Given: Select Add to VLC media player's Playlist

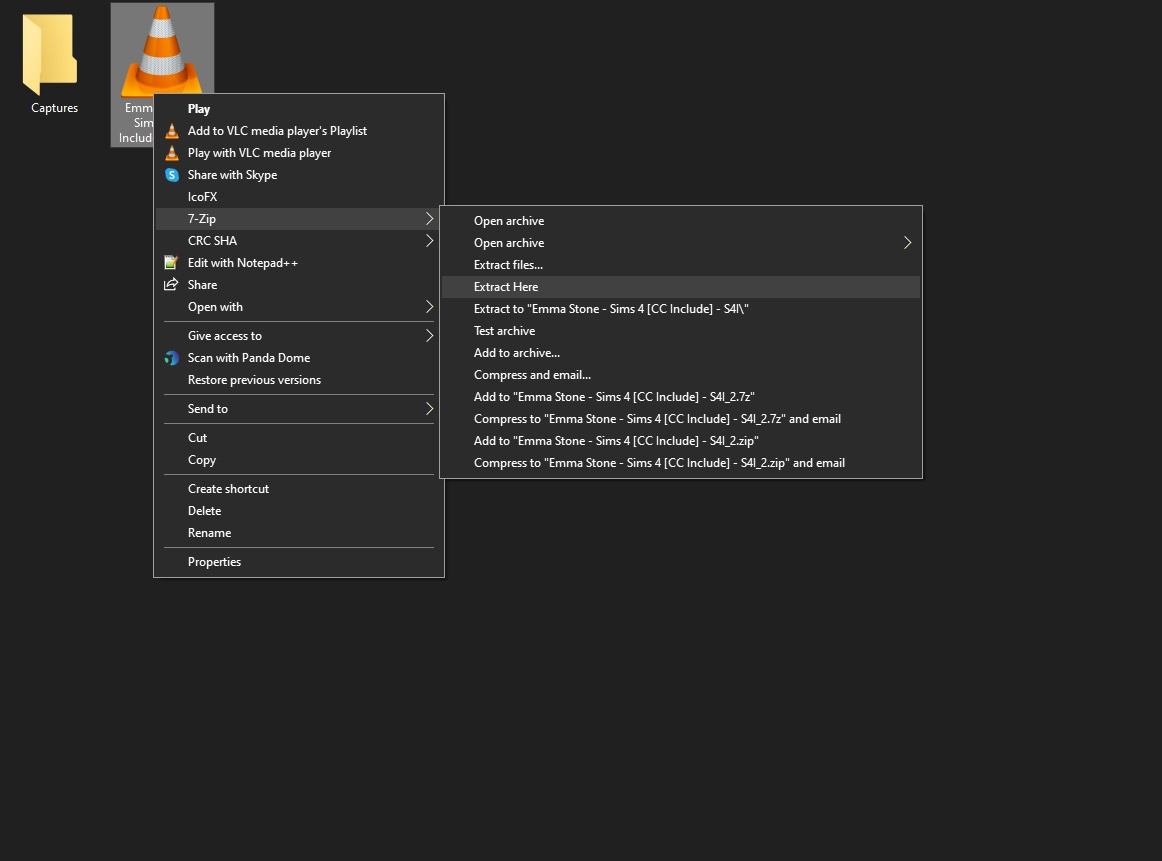Looking at the screenshot, I should tap(299, 131).
